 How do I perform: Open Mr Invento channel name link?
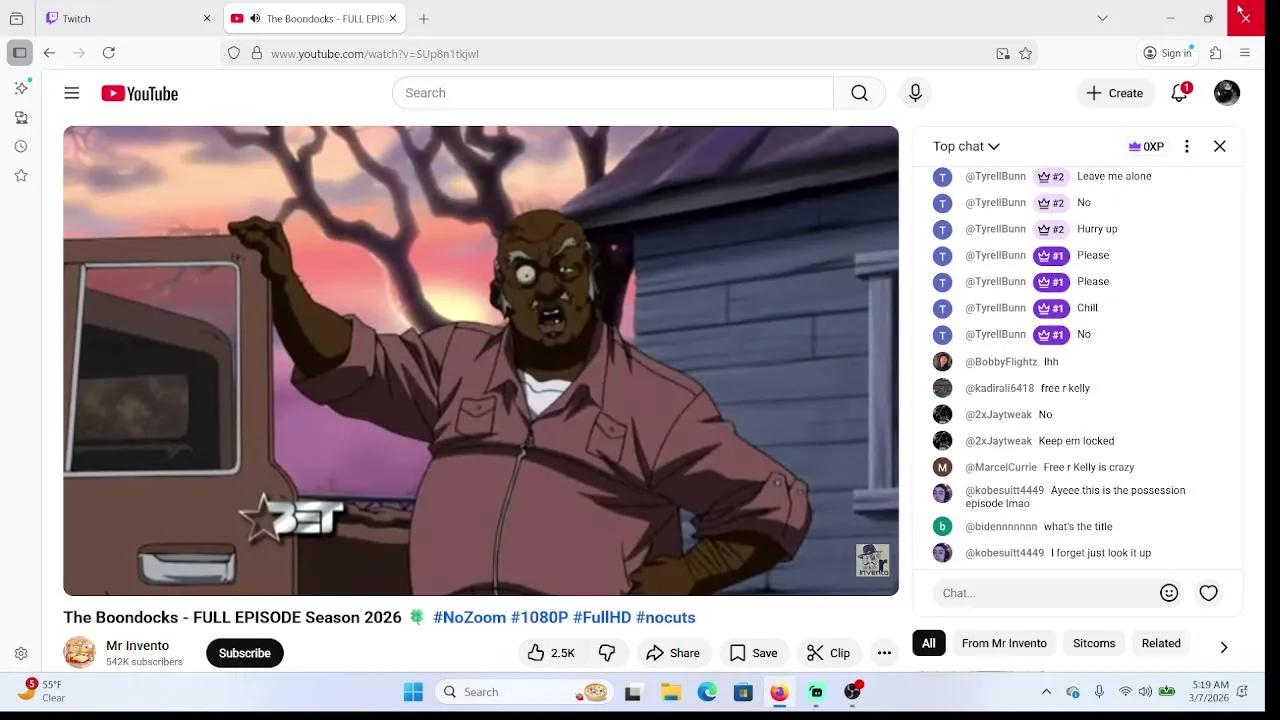[137, 646]
